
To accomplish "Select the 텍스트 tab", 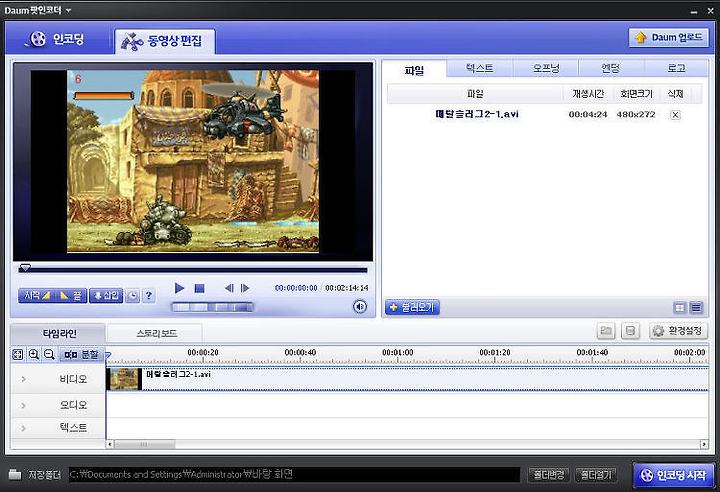I will coord(479,68).
